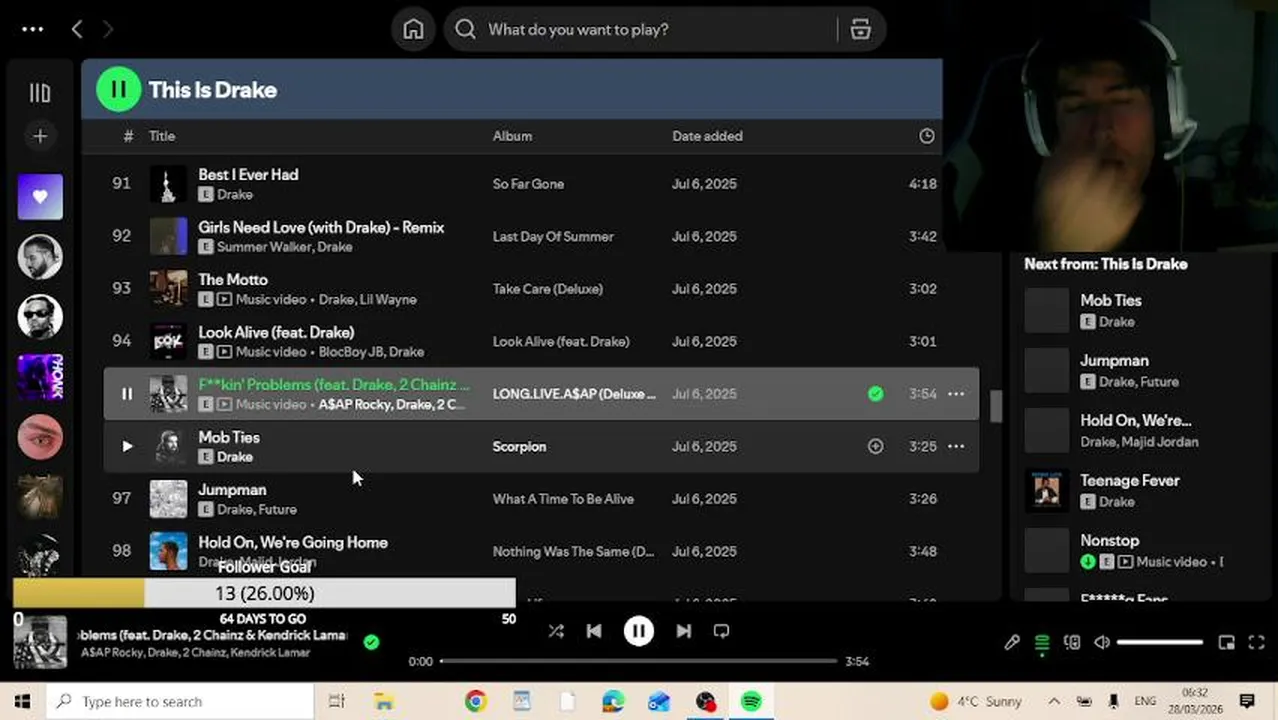The width and height of the screenshot is (1278, 720).
Task: Toggle the green saved checkmark on F**kin' Problems row
Action: pos(875,394)
